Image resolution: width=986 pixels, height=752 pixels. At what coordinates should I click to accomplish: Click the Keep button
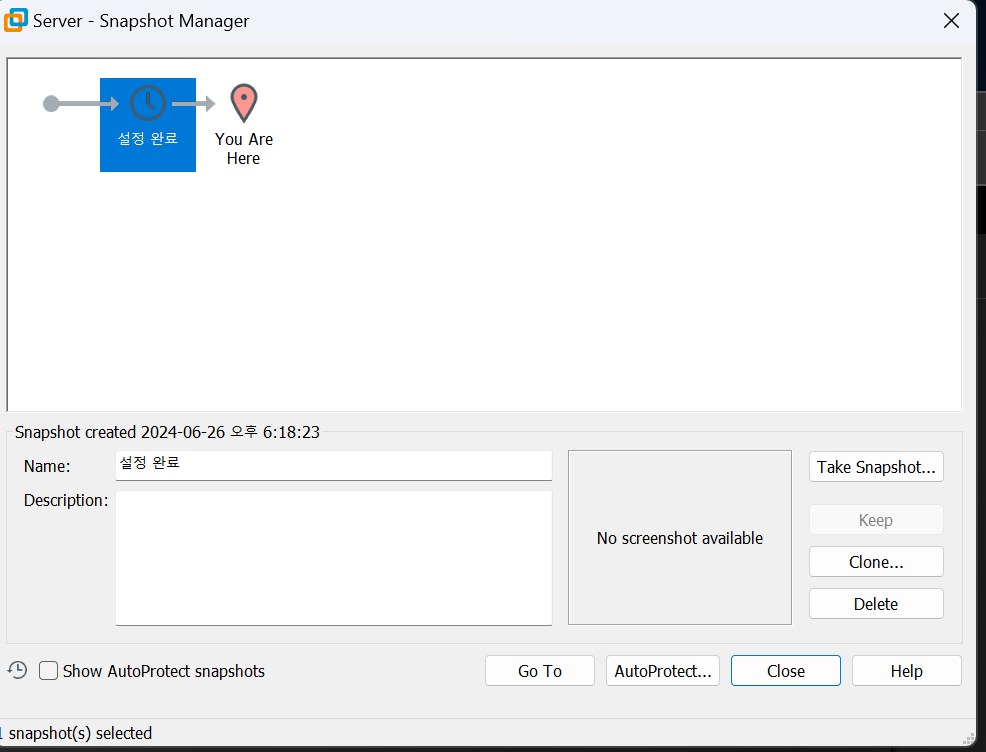click(876, 520)
